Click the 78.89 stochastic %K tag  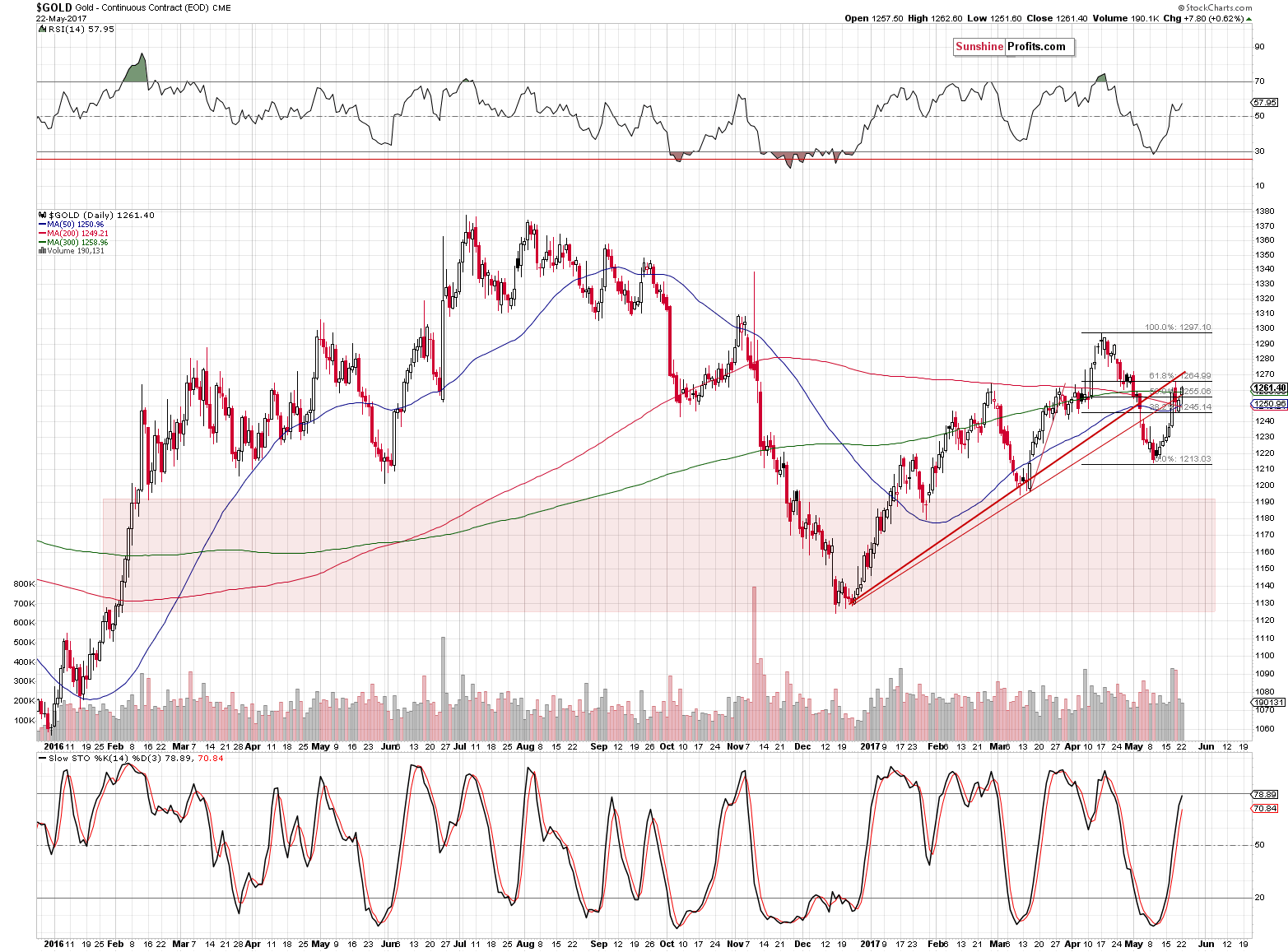pos(1264,795)
